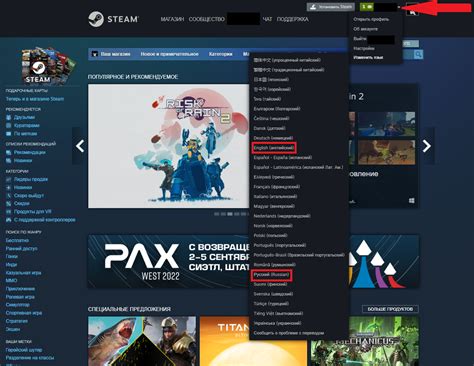The image size is (474, 366).
Task: Select Български (болгарский) language option
Action: tap(277, 109)
